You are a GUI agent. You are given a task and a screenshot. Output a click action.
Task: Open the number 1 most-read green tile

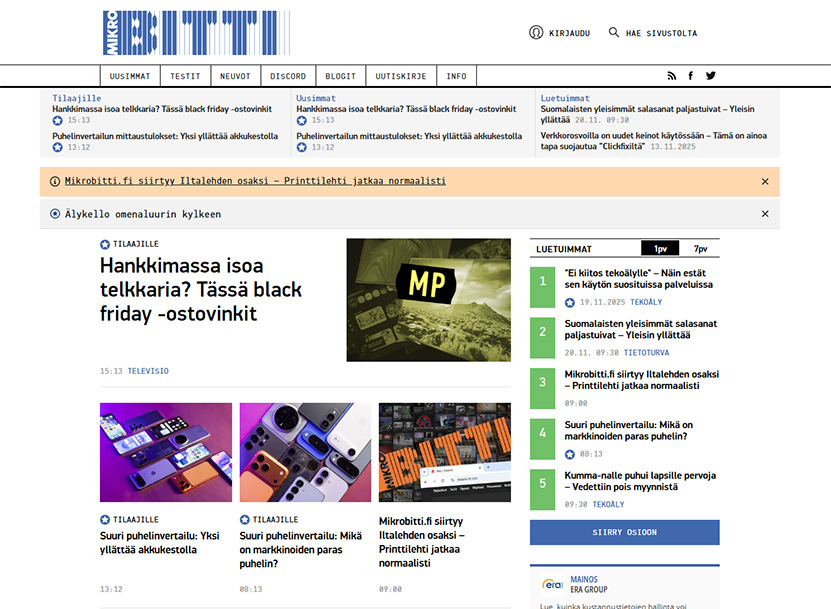[x=543, y=283]
